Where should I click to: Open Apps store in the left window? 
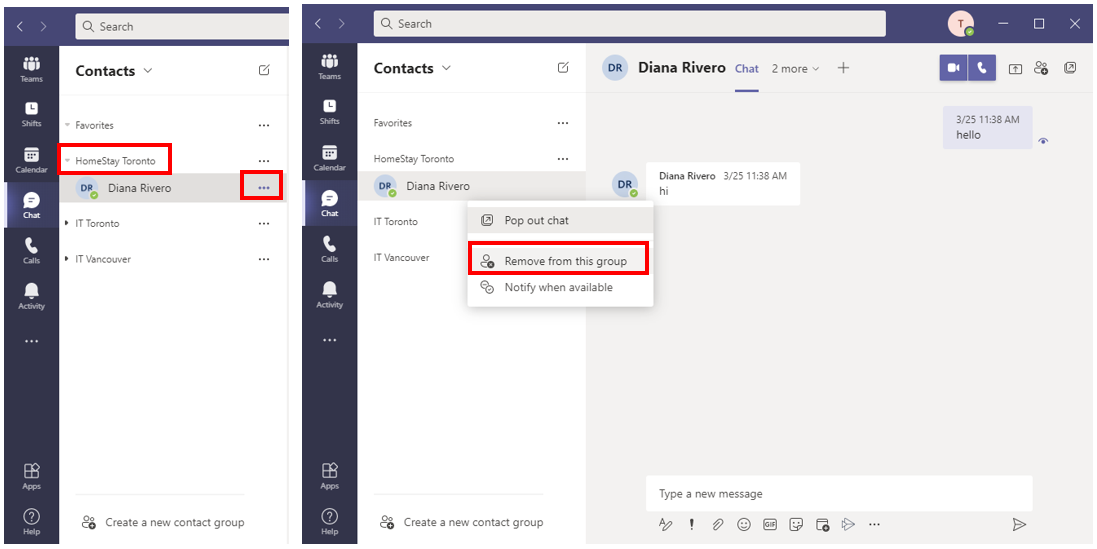click(x=31, y=477)
